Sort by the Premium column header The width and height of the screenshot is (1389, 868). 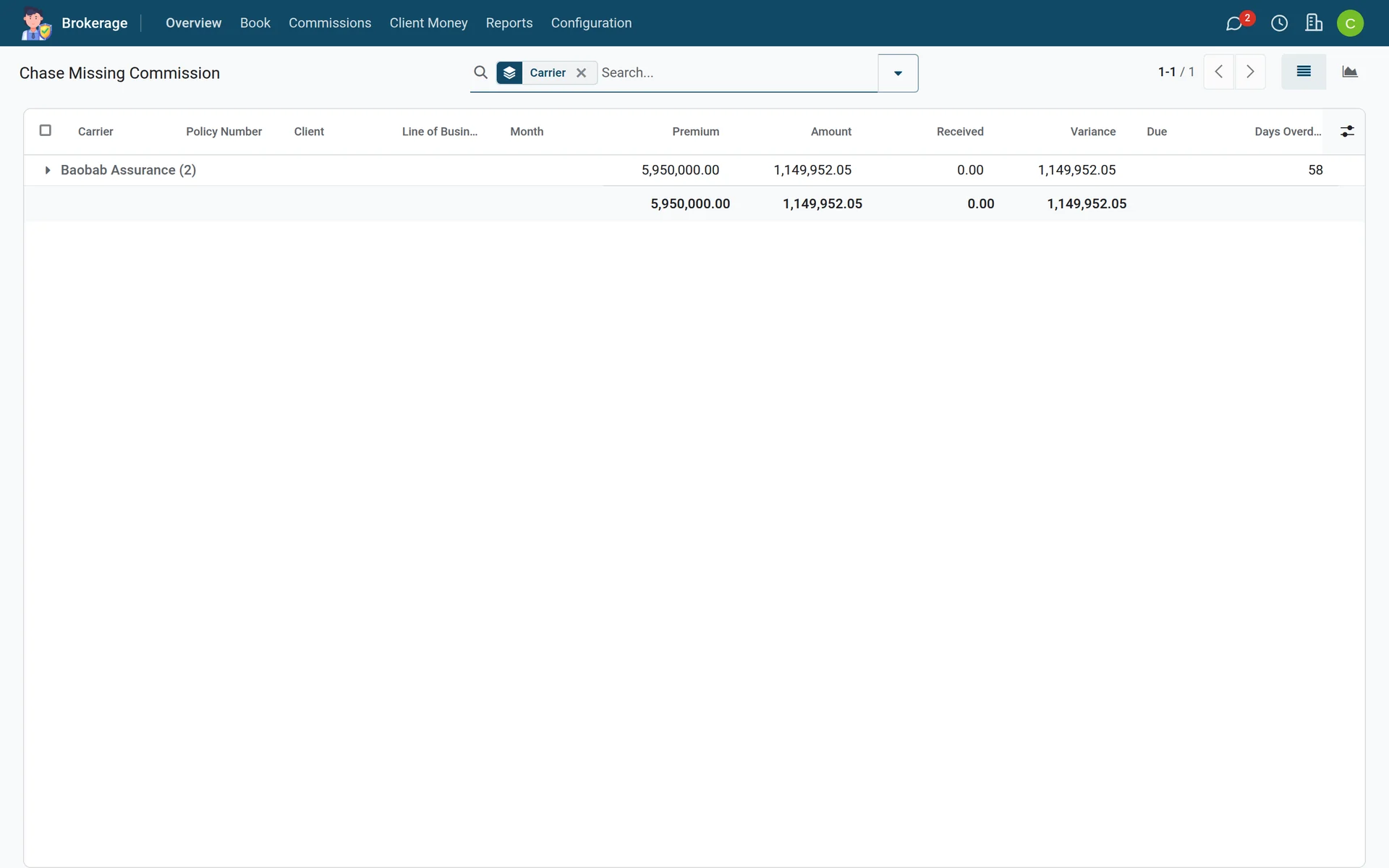click(695, 132)
